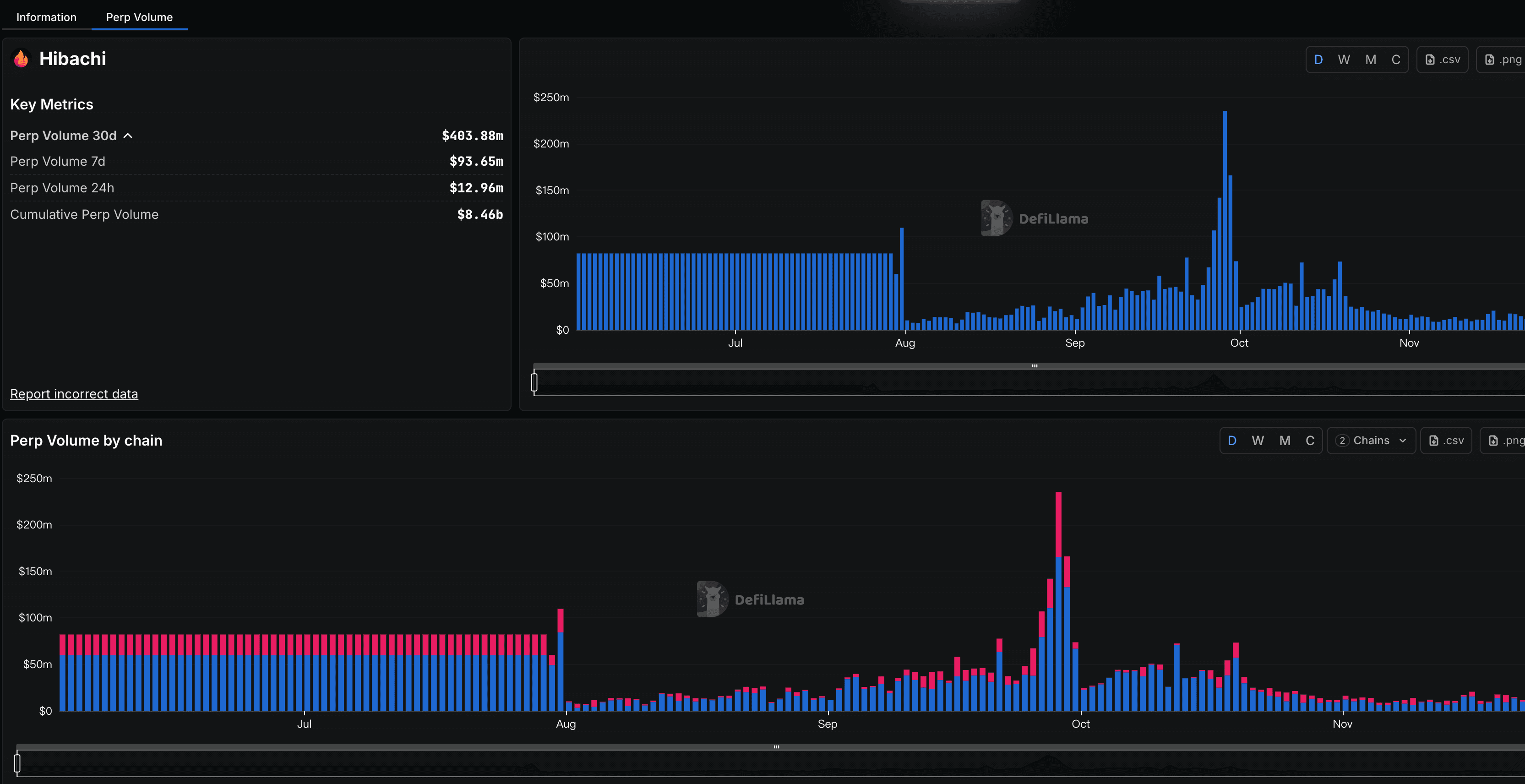Click the caret icon beside Perp Volume 30d
The image size is (1525, 784).
[x=128, y=136]
